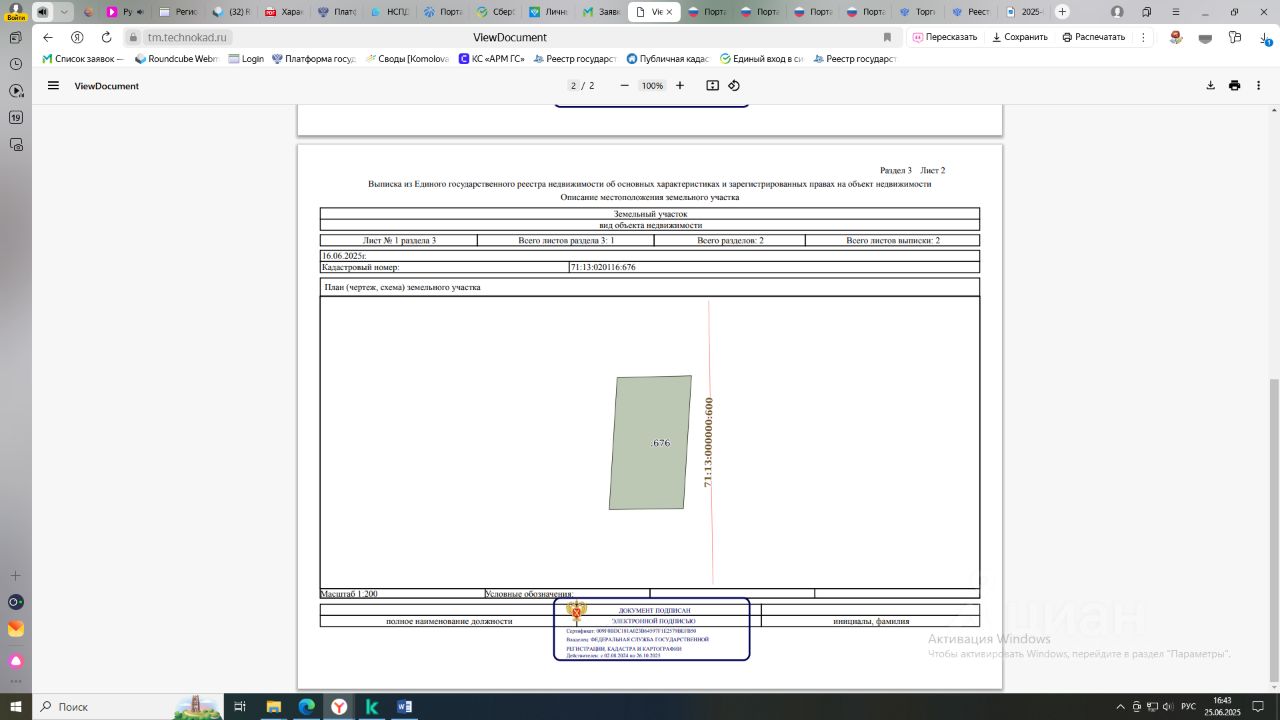Open the Список заявок bookmark
The image size is (1280, 720).
(82, 59)
